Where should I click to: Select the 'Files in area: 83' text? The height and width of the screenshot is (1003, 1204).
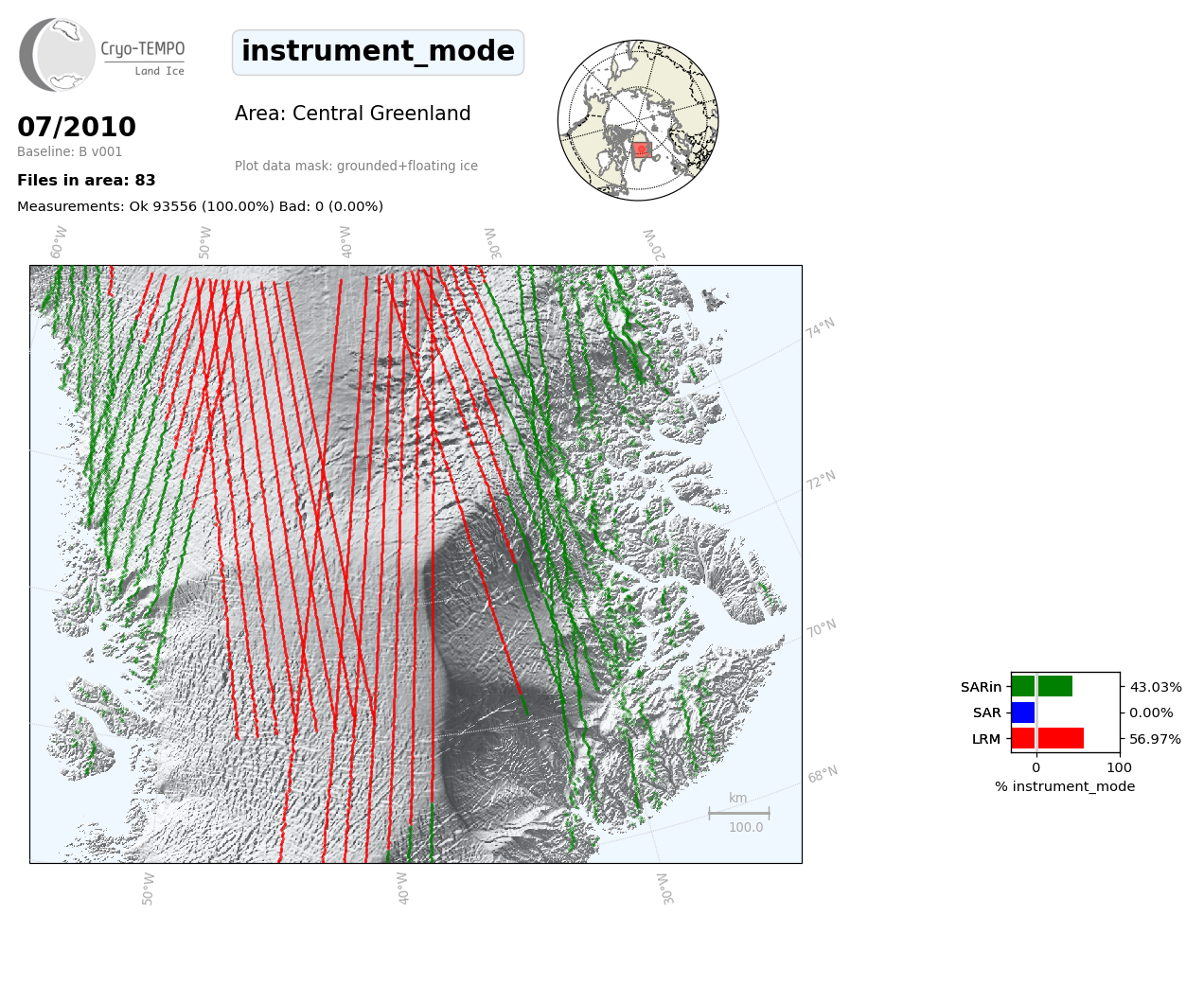click(x=86, y=181)
